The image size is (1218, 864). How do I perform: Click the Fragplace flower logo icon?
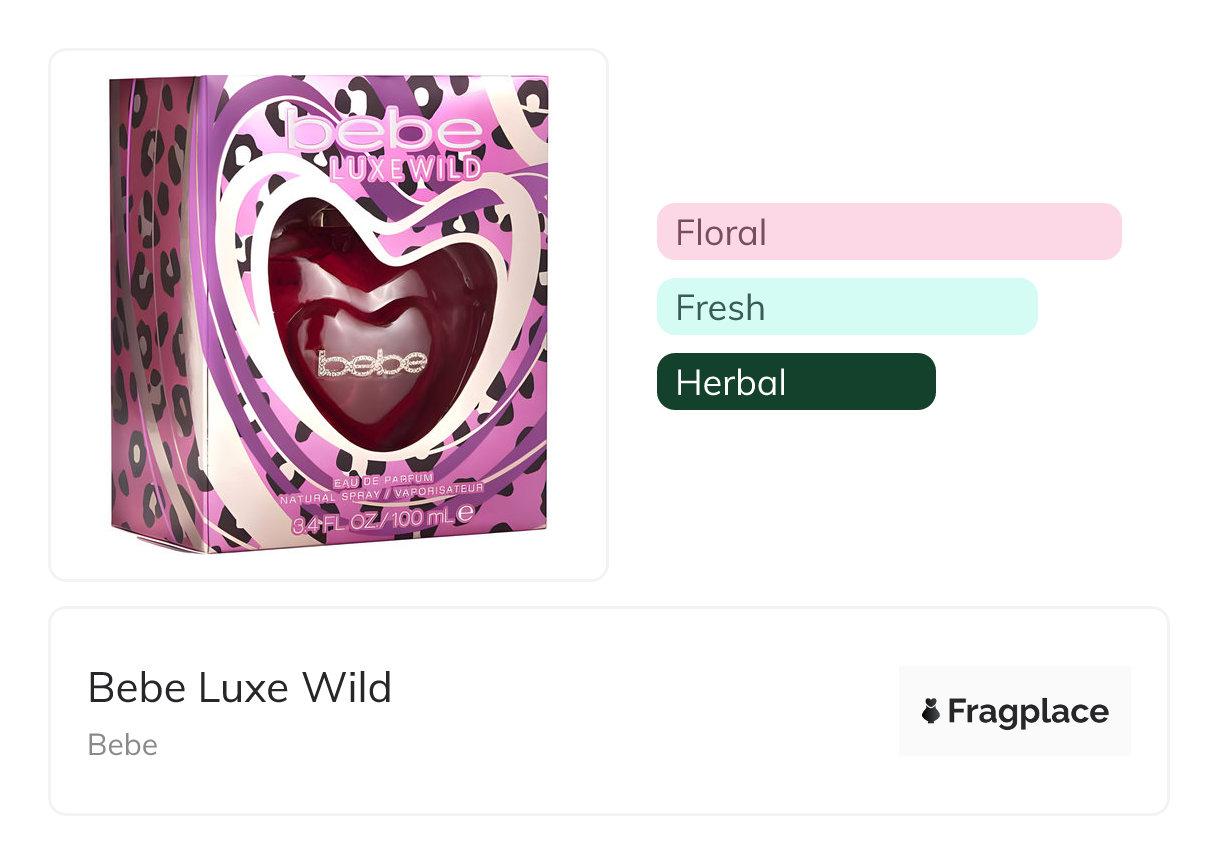point(931,712)
